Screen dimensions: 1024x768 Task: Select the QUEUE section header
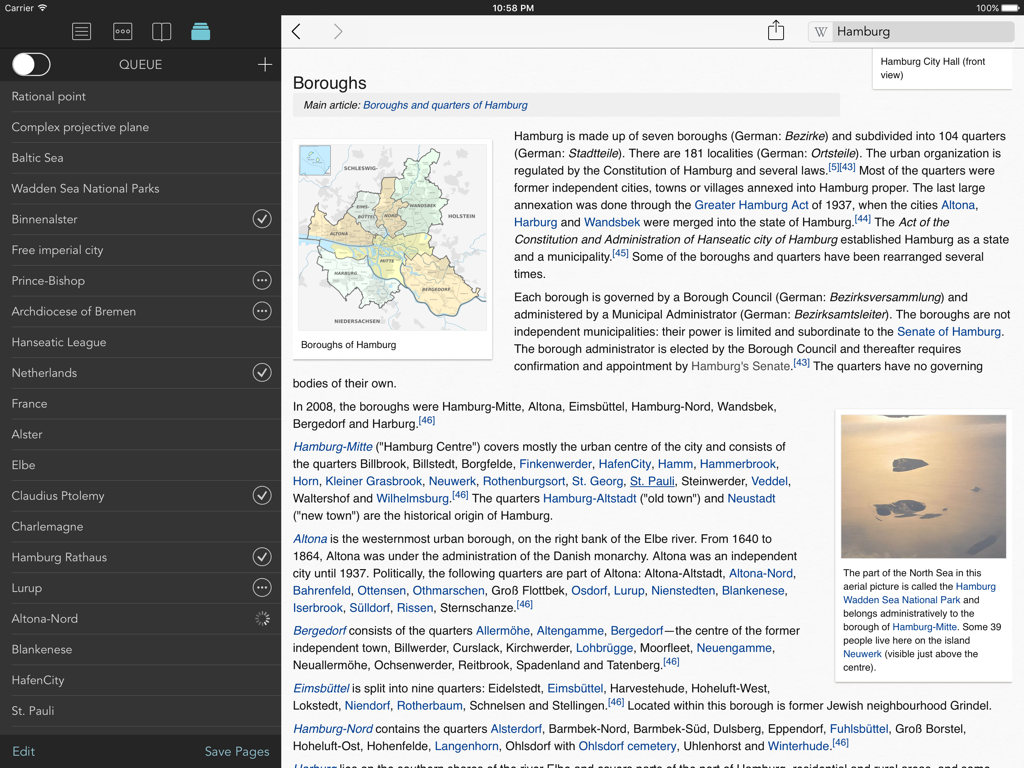140,64
